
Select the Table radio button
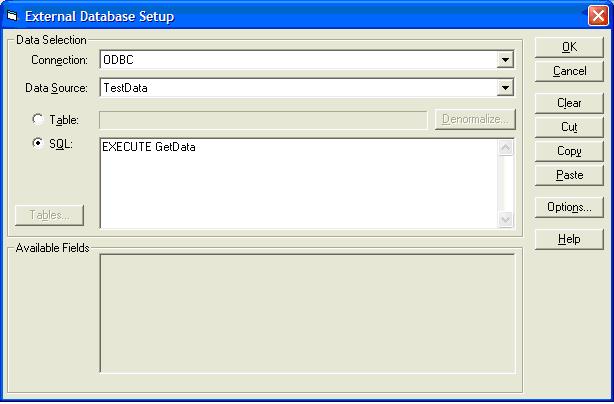click(38, 120)
